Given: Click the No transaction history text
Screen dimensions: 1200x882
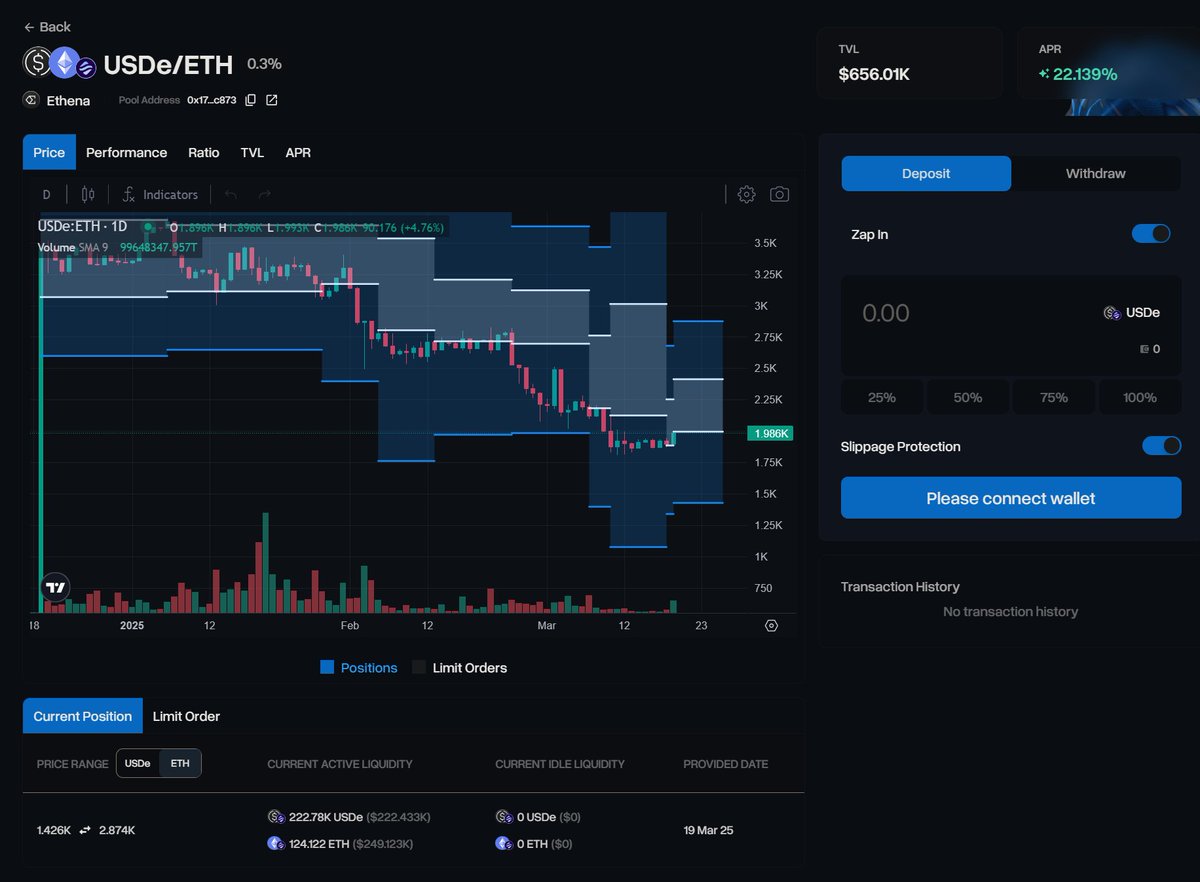Looking at the screenshot, I should tap(1011, 611).
